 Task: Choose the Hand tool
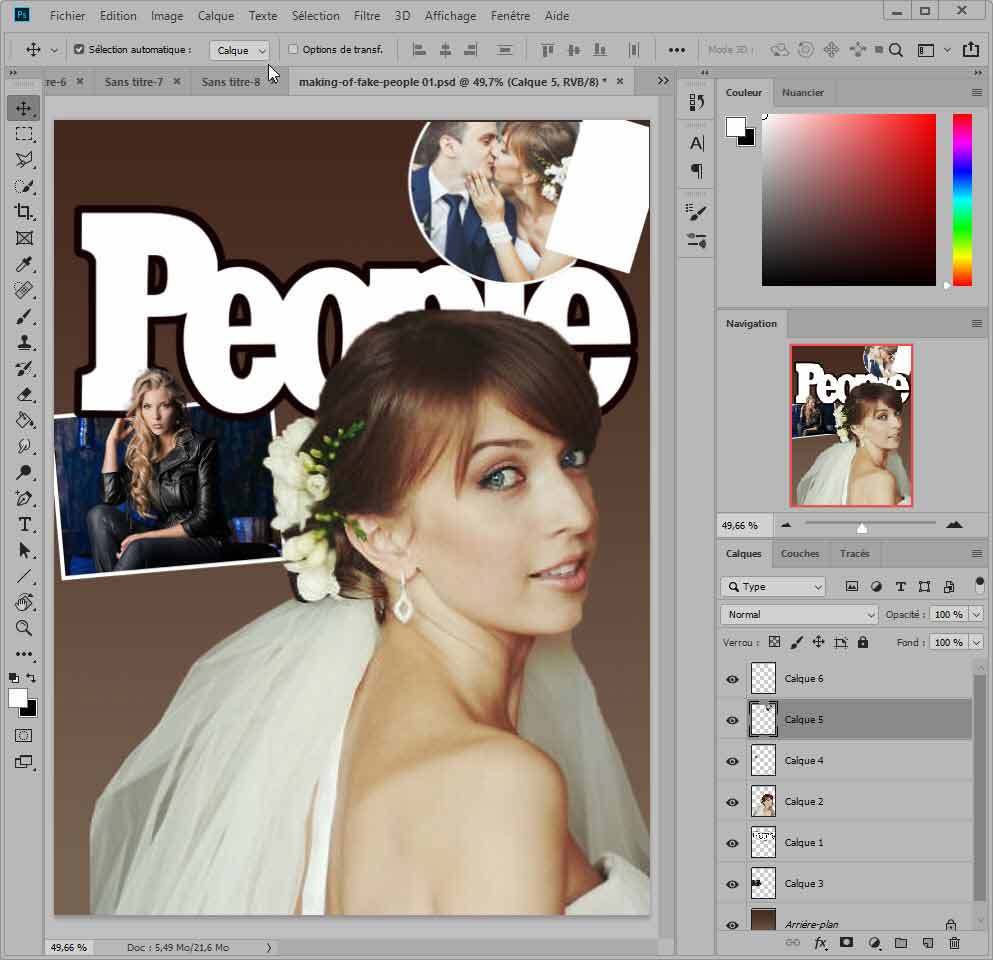pyautogui.click(x=24, y=602)
